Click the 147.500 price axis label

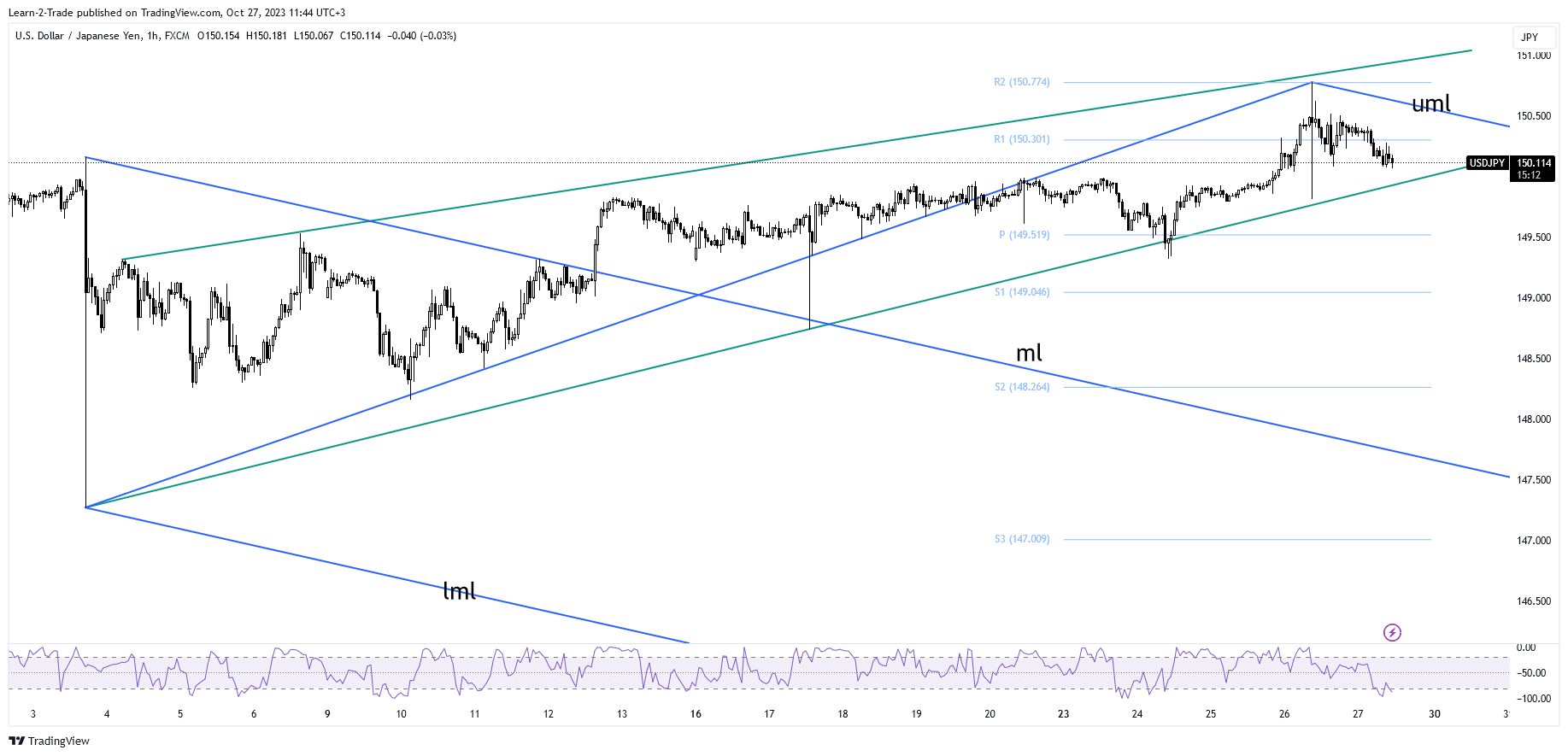coord(1534,480)
